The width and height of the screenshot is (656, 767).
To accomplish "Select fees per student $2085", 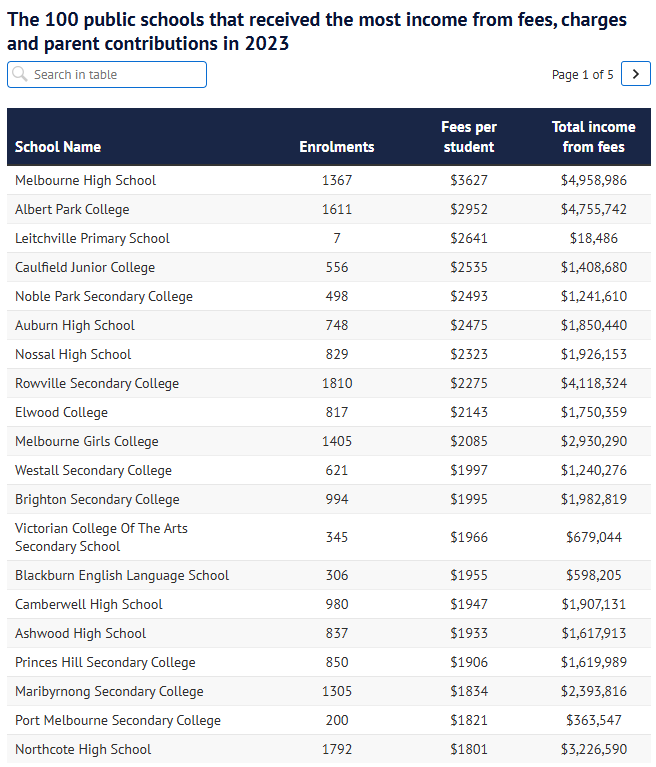I will (469, 441).
